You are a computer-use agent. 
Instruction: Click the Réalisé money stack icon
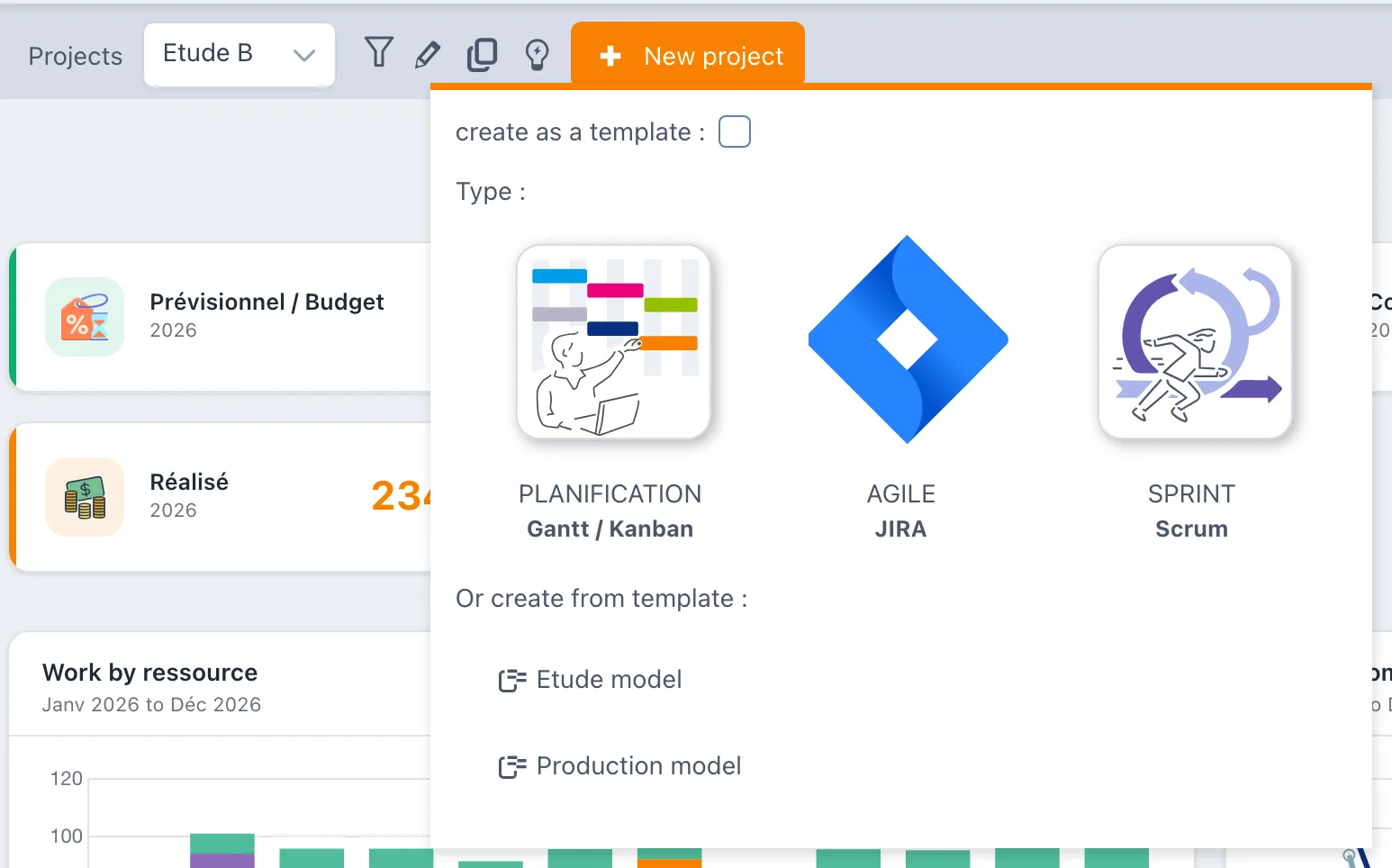pyautogui.click(x=85, y=497)
